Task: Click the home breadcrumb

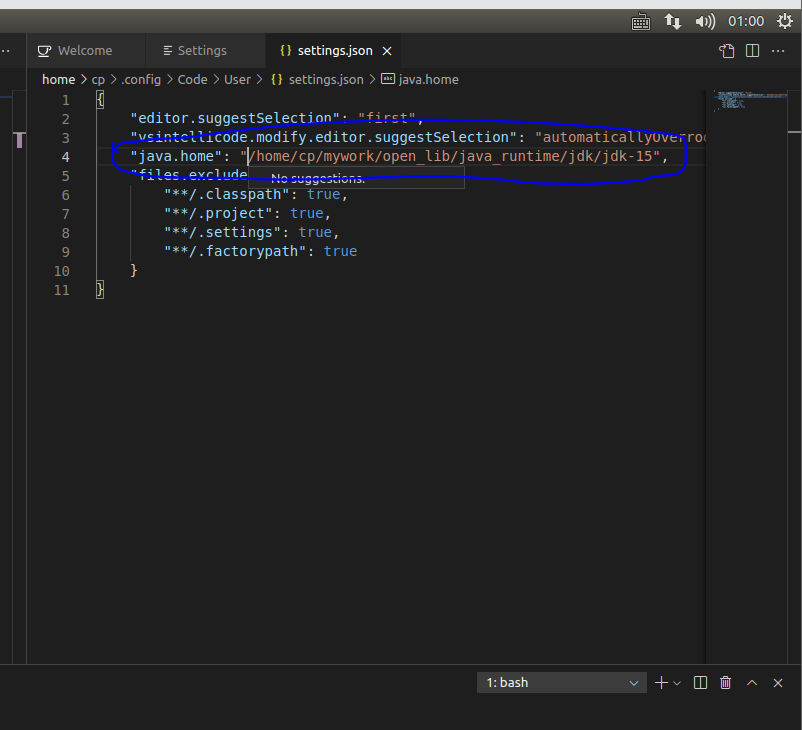Action: (x=58, y=80)
